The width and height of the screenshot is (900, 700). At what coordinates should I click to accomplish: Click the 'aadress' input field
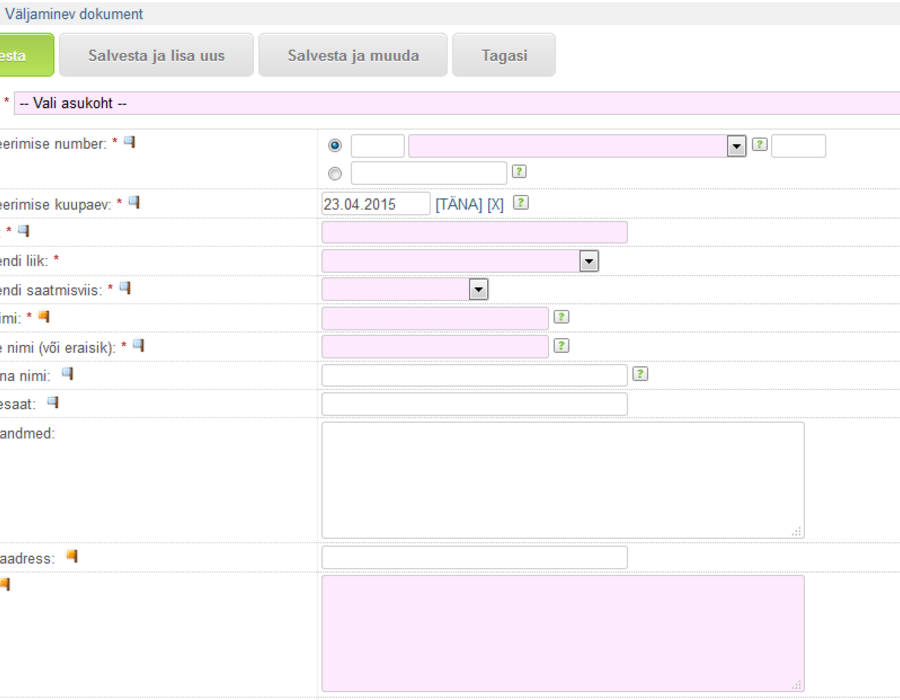point(475,558)
